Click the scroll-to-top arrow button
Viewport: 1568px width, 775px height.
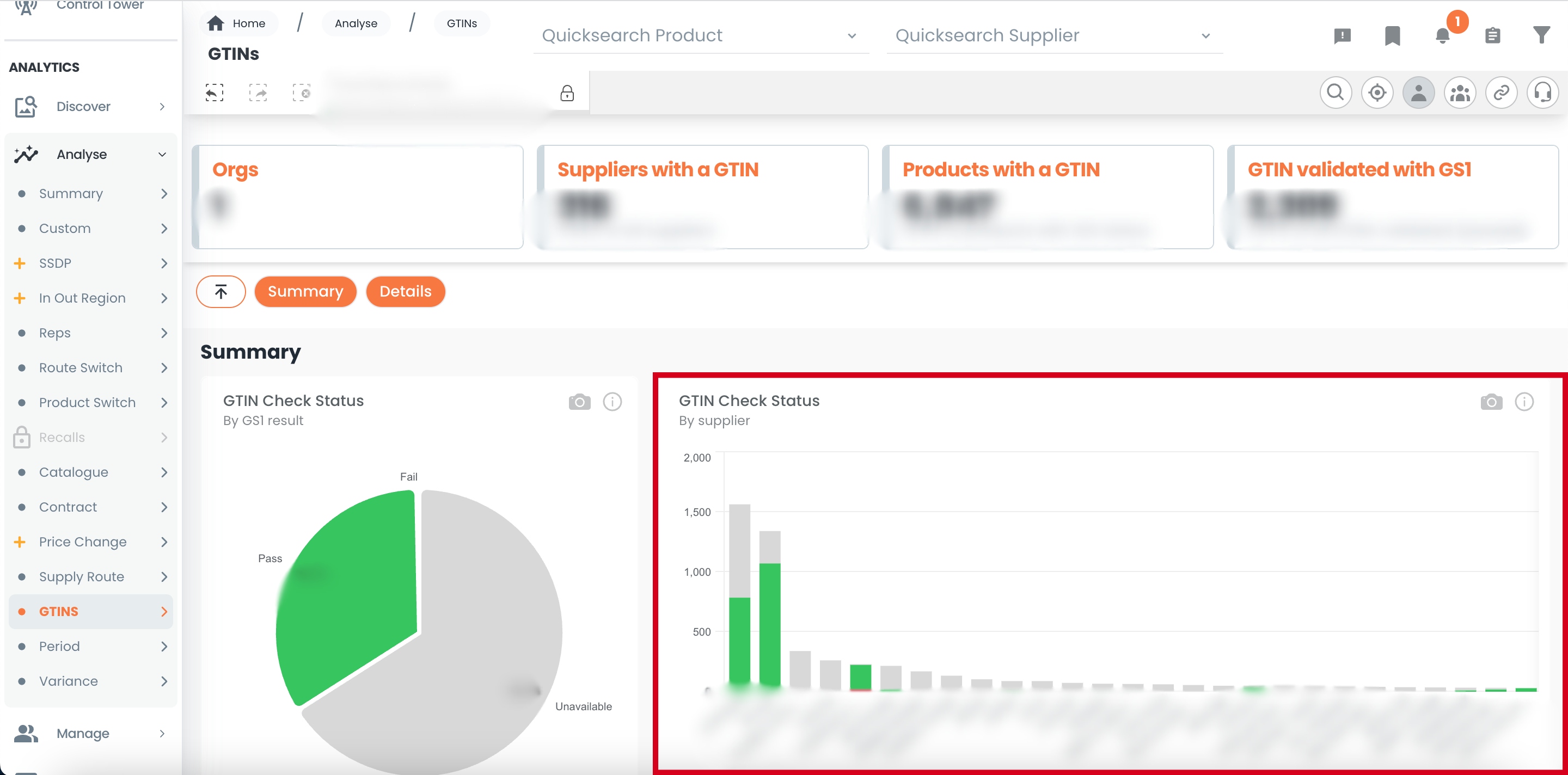click(x=221, y=291)
